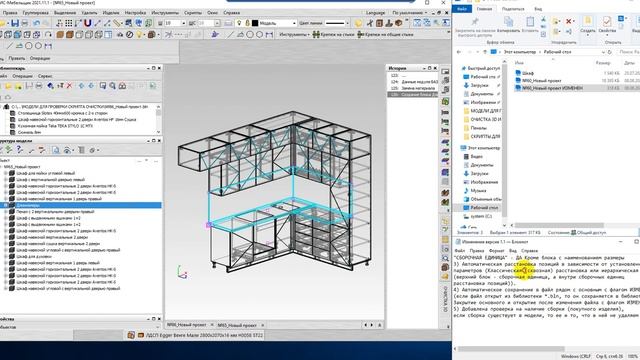
Task: Click the scissors-like tools icon near Цвет линии
Action: pyautogui.click(x=370, y=23)
